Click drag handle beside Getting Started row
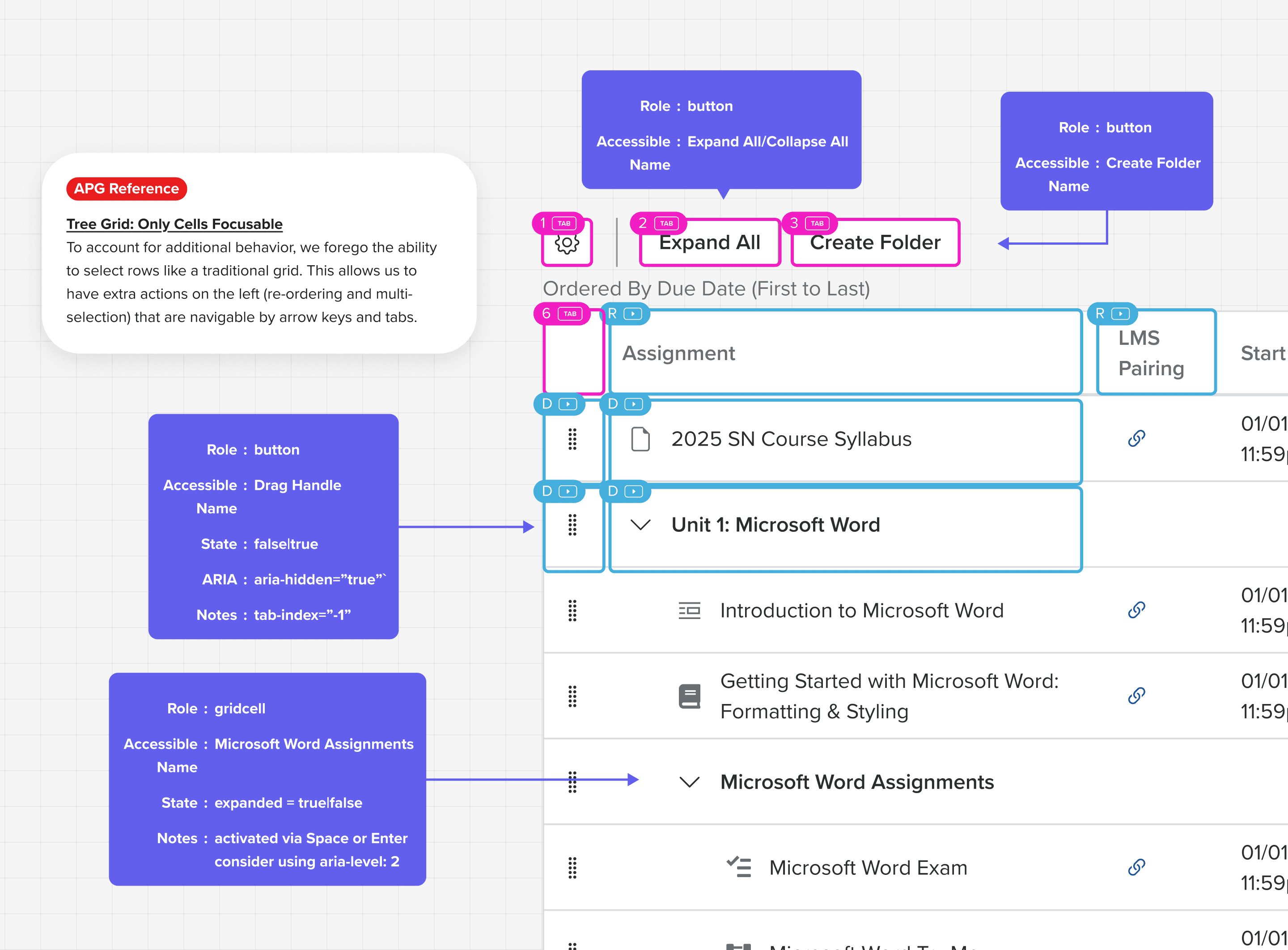 pos(572,696)
